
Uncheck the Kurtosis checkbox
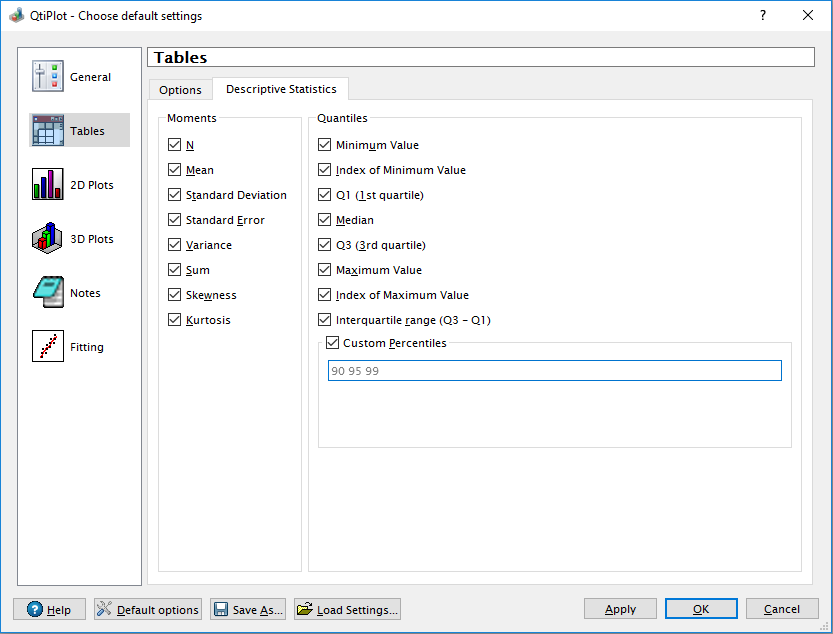pyautogui.click(x=176, y=320)
